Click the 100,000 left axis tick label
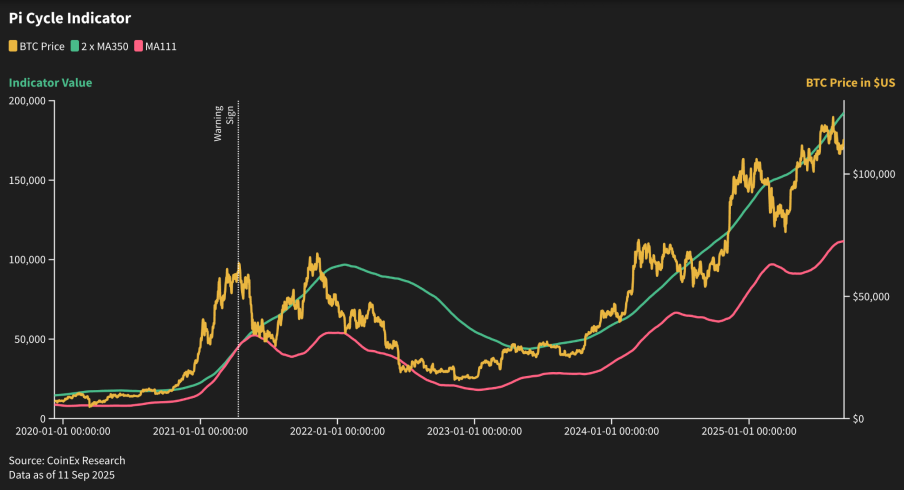Image resolution: width=904 pixels, height=490 pixels. tap(27, 260)
